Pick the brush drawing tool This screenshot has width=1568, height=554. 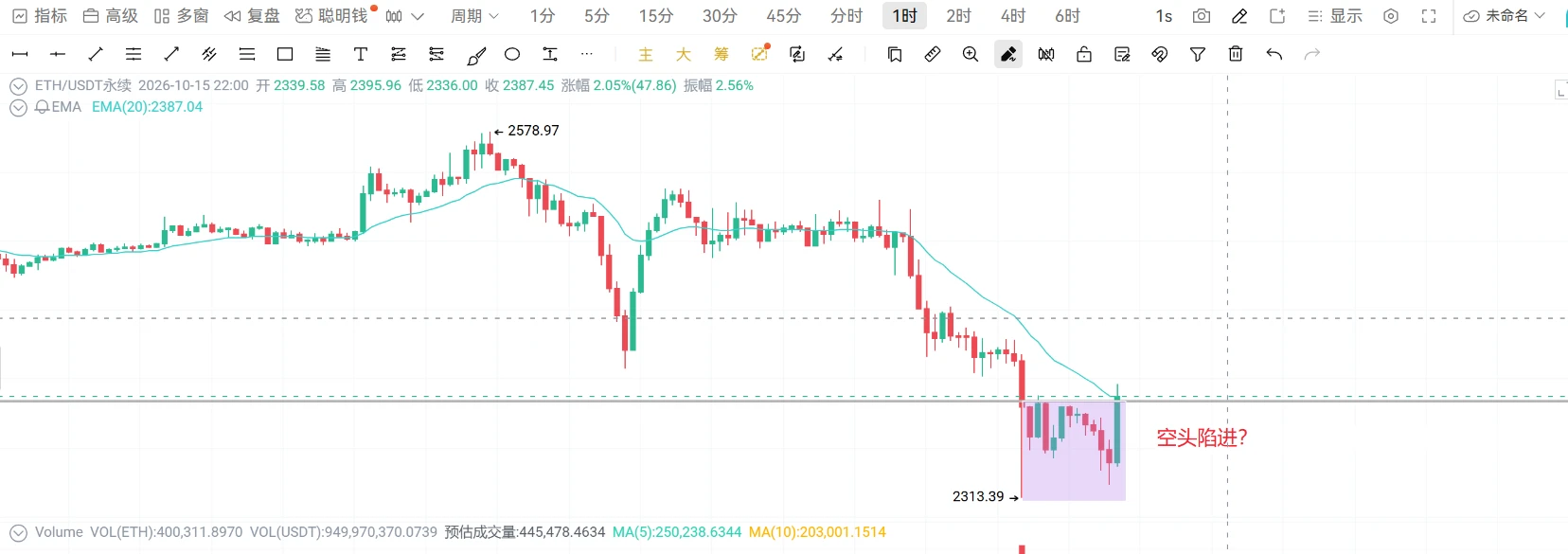(x=476, y=54)
